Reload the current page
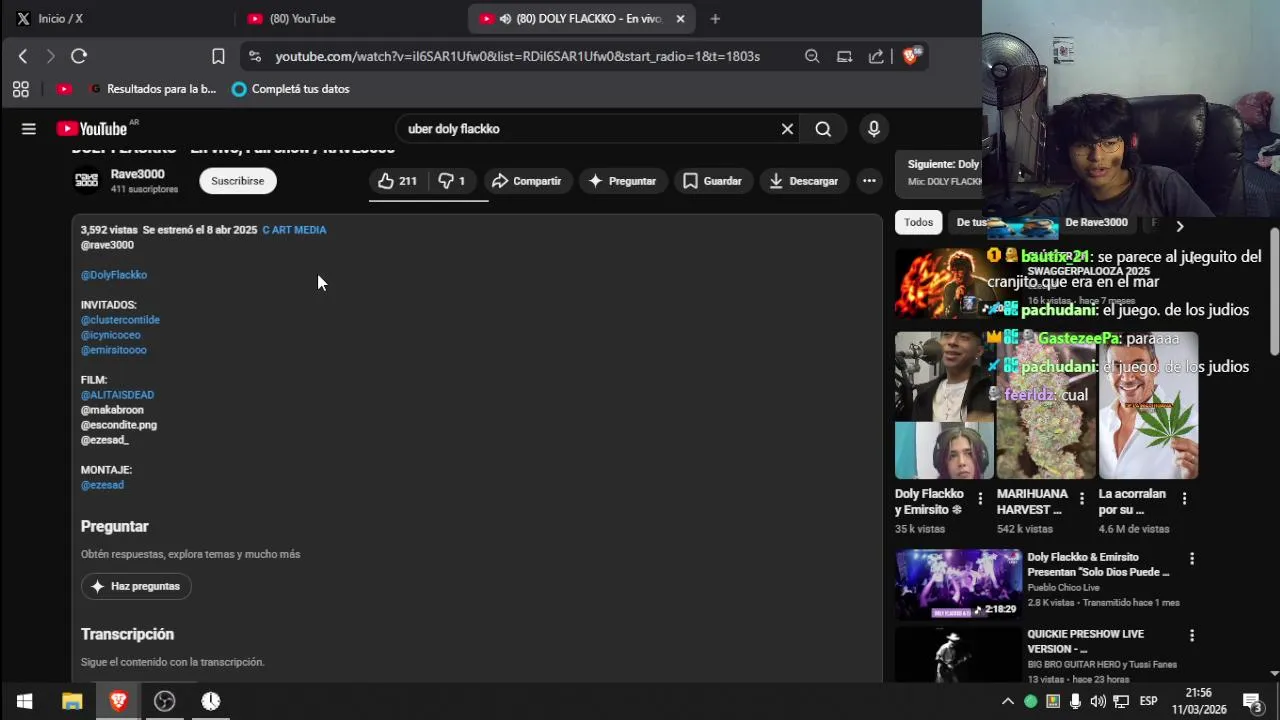The width and height of the screenshot is (1280, 720). point(79,56)
